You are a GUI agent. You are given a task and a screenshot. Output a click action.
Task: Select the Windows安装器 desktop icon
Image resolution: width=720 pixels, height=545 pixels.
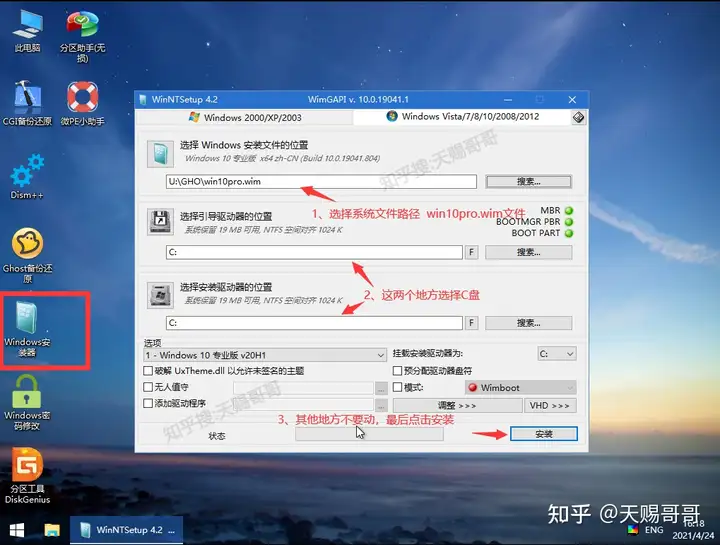pos(27,329)
